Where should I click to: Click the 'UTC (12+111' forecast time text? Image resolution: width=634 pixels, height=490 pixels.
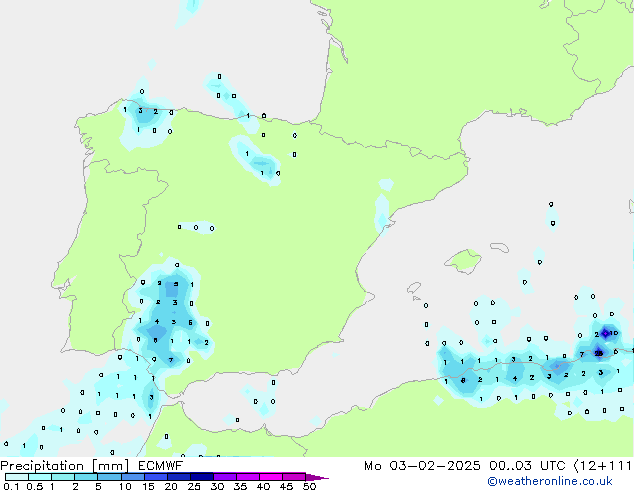(x=582, y=465)
